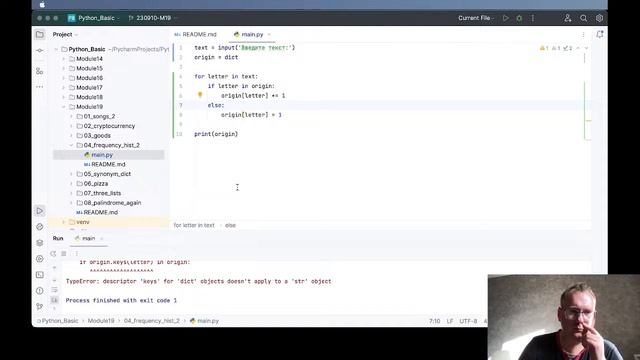
Task: Open the Python Packages tool window icon
Action: pos(40,243)
